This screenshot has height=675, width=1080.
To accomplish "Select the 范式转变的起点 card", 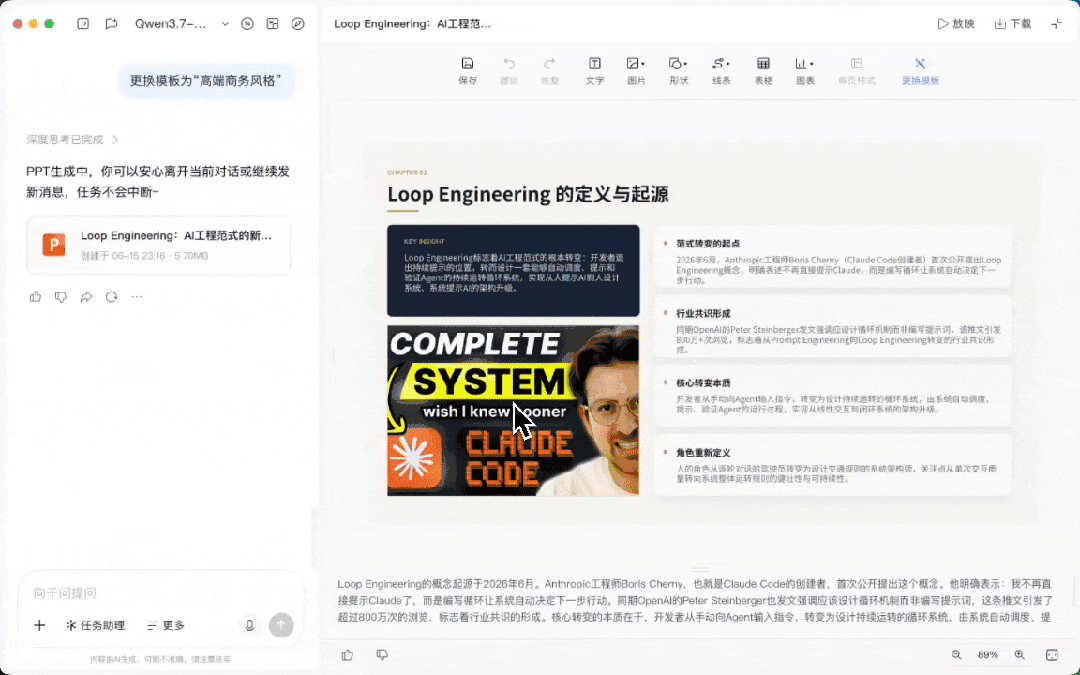I will pyautogui.click(x=833, y=258).
